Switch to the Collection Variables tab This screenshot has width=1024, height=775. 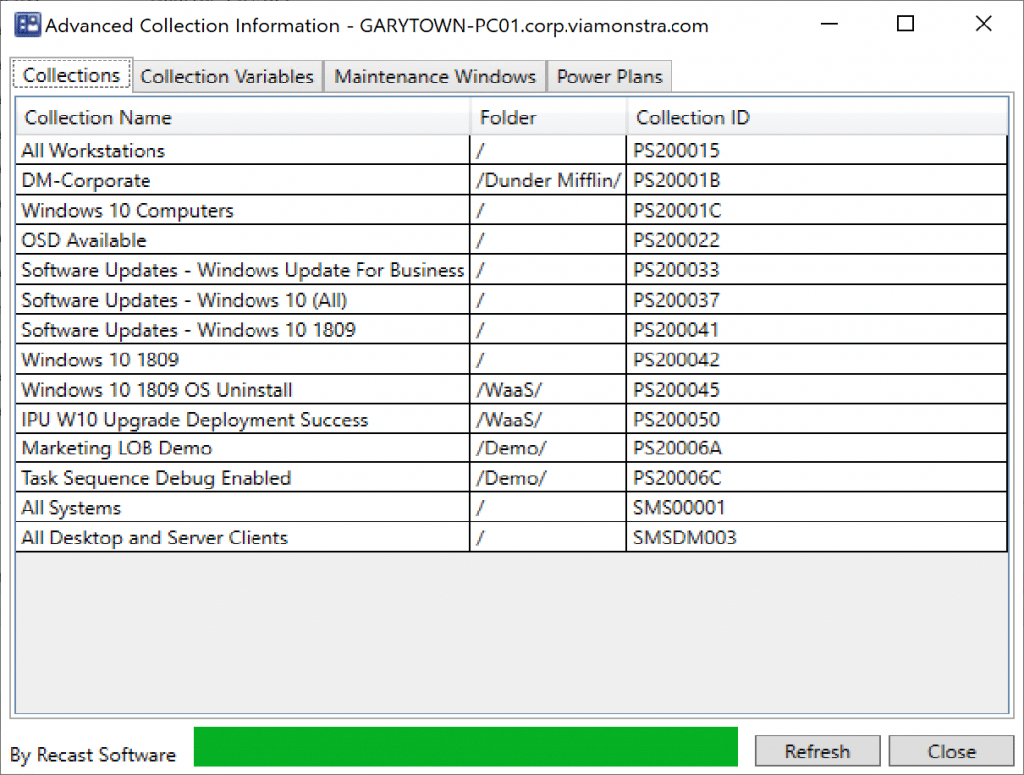point(228,76)
